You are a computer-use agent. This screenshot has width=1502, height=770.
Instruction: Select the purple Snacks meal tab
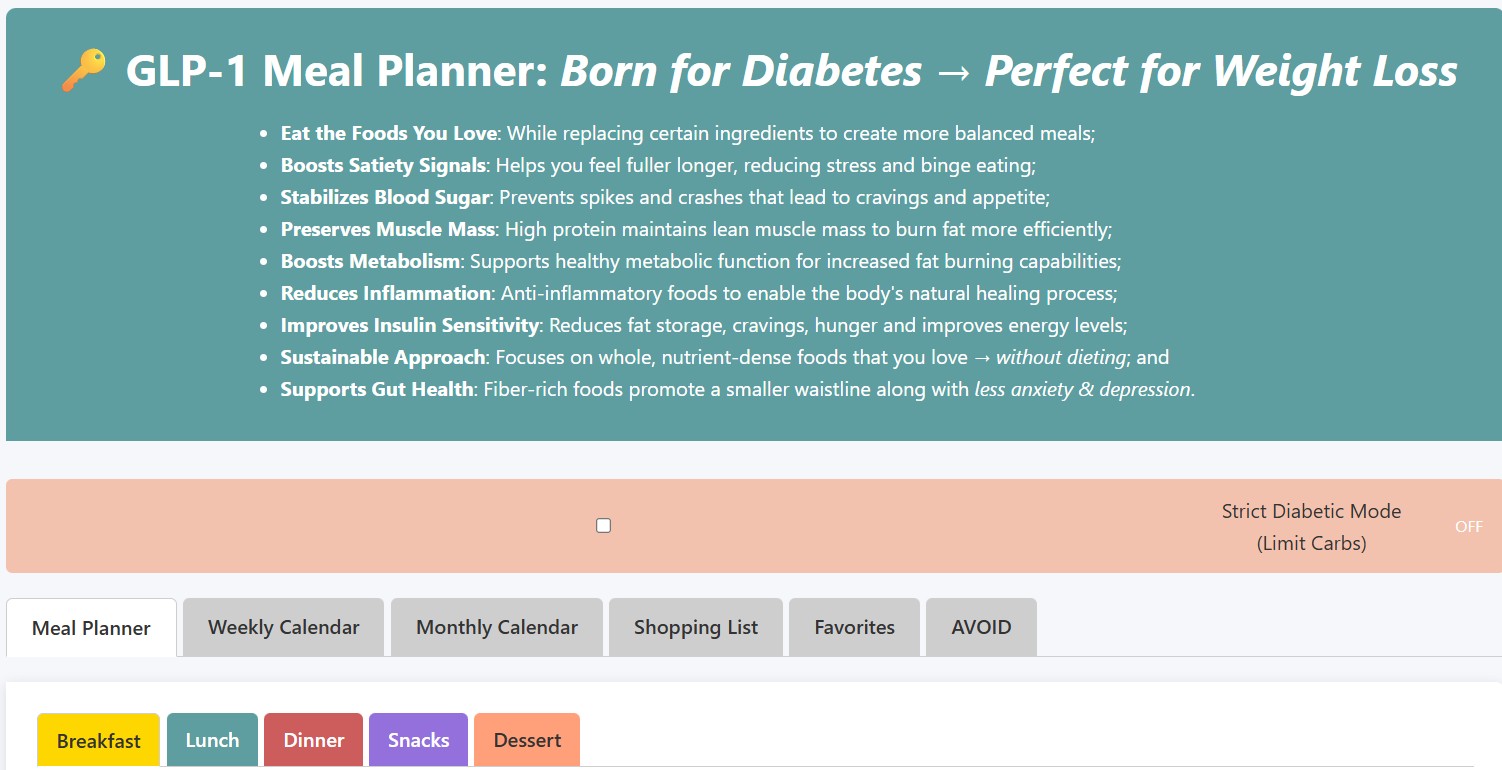[418, 741]
